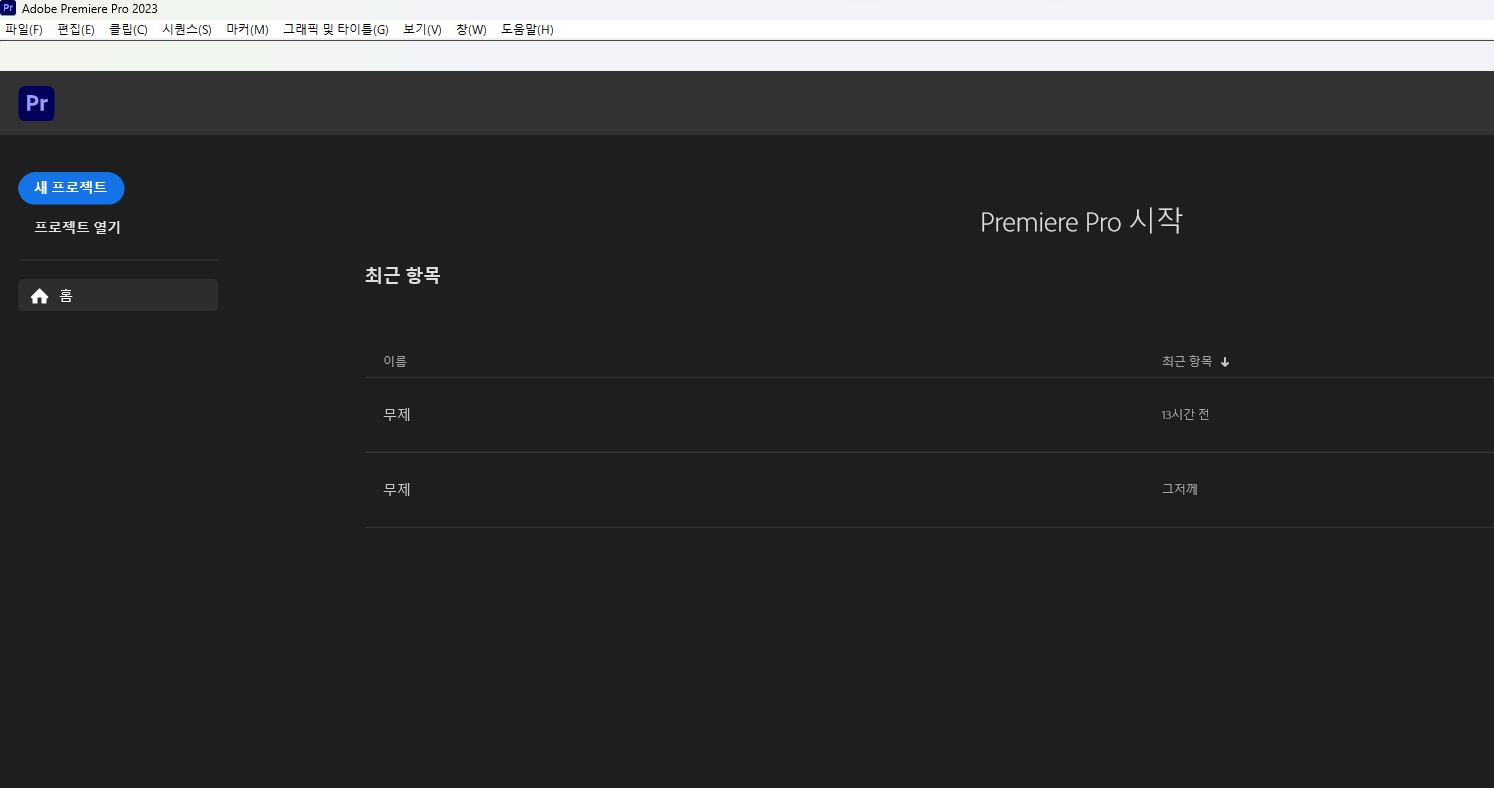This screenshot has width=1494, height=788.
Task: Click the 그저께 timestamp
Action: (1180, 489)
